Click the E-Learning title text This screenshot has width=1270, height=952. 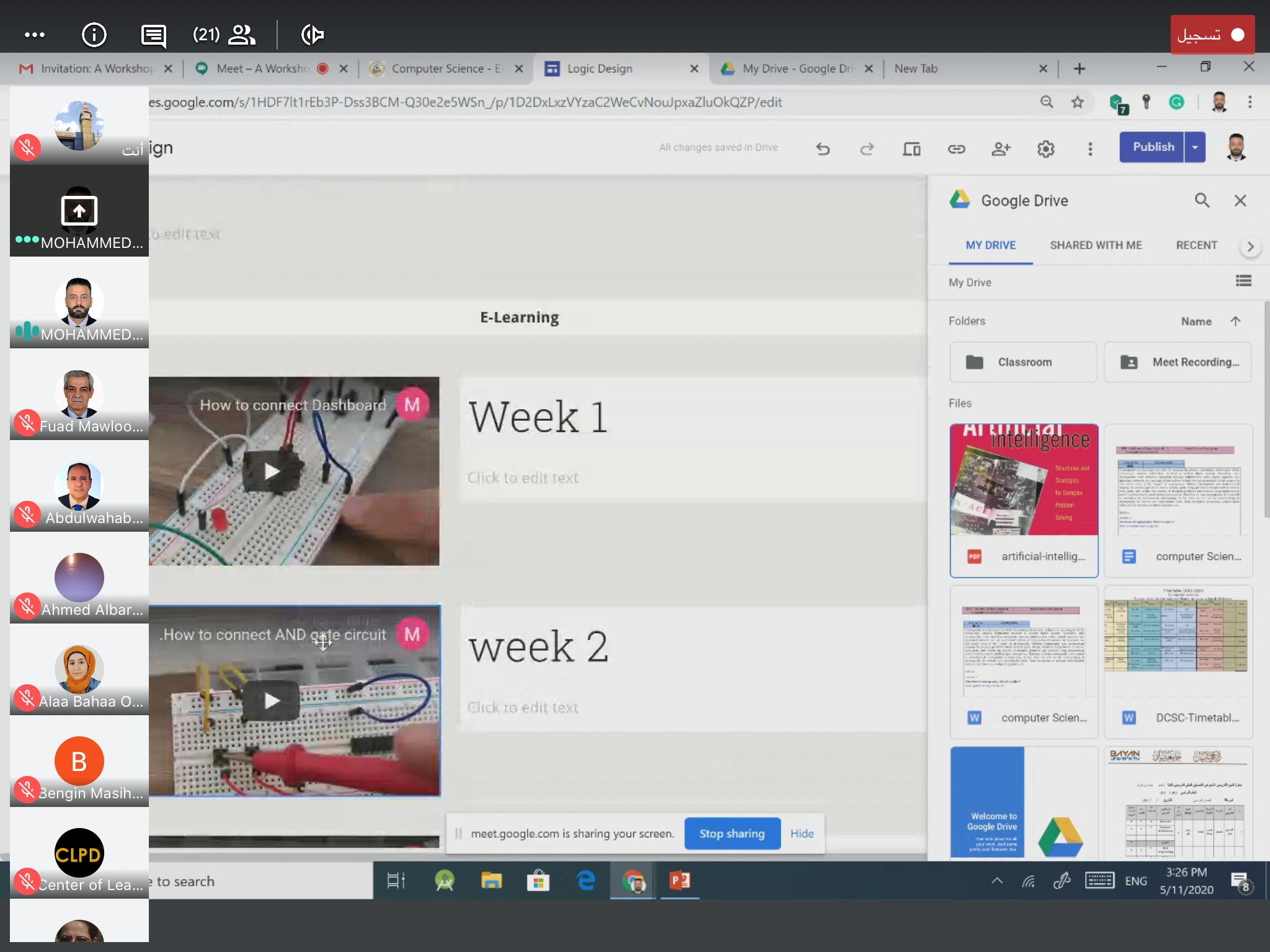pyautogui.click(x=520, y=317)
